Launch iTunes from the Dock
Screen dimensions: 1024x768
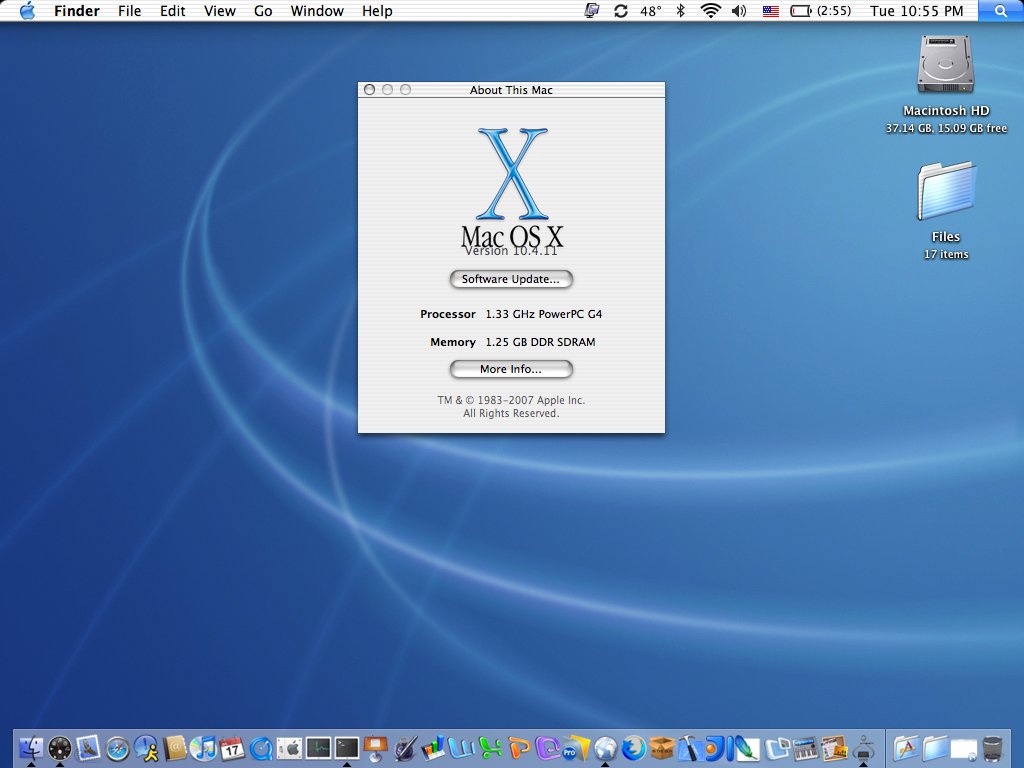click(x=202, y=747)
